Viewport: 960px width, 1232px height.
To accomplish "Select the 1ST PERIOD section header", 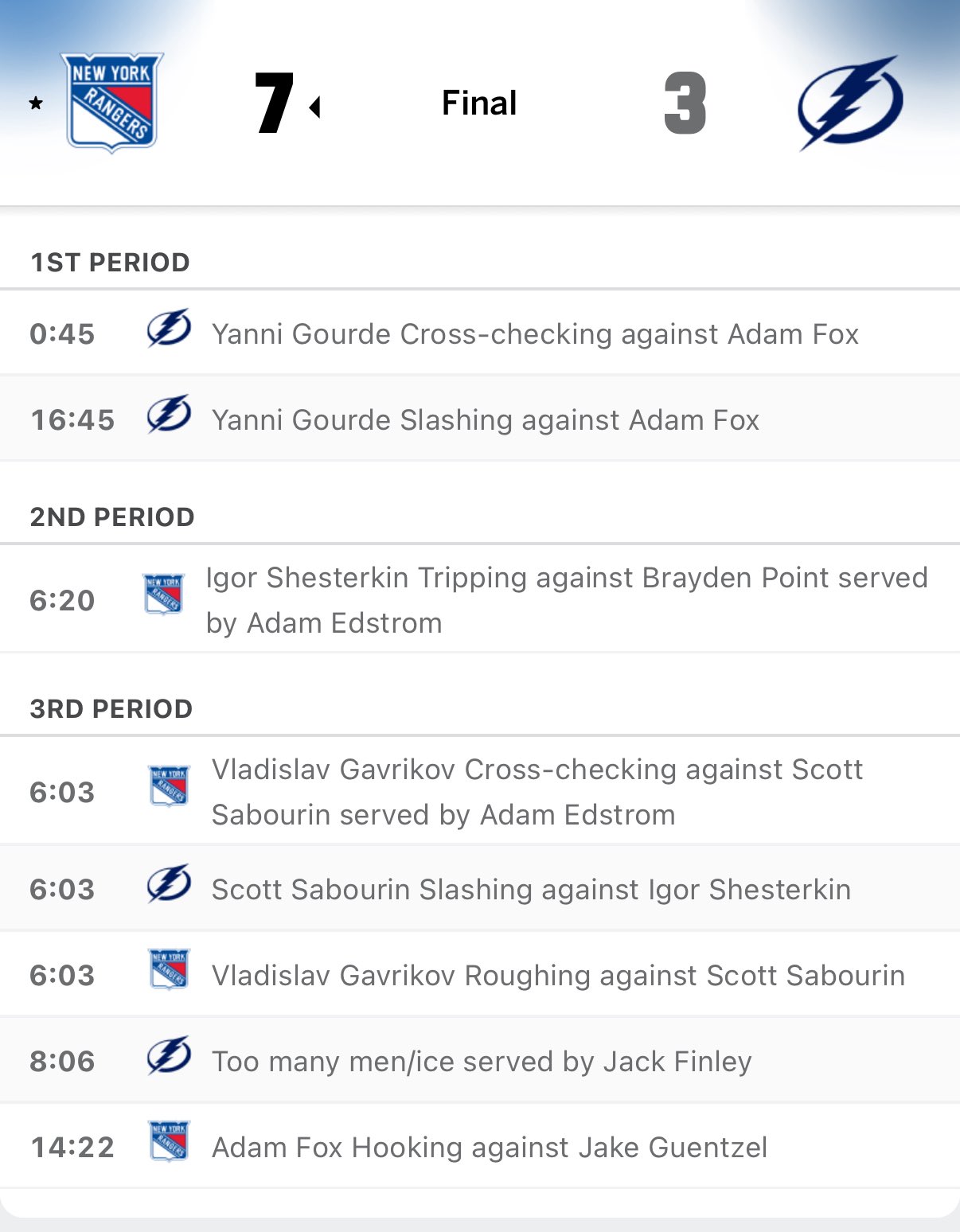I will coord(110,263).
